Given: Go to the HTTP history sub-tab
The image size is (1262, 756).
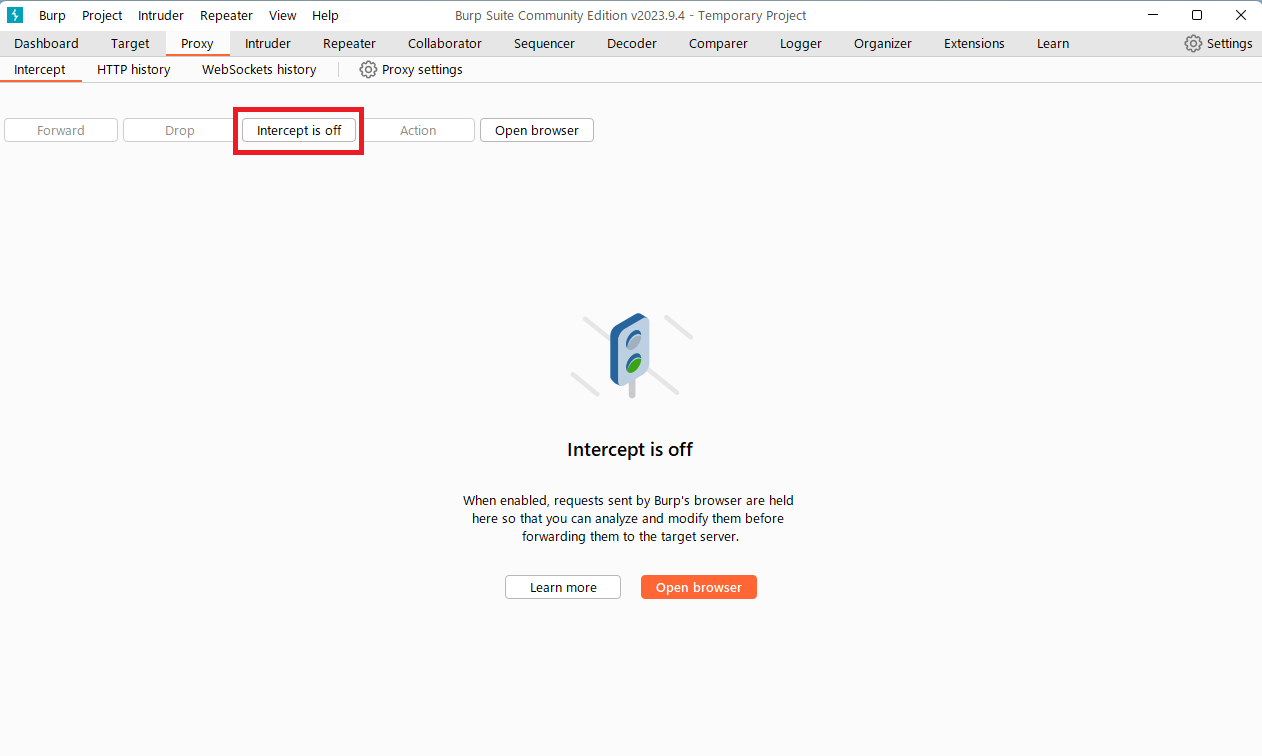Looking at the screenshot, I should tap(134, 70).
